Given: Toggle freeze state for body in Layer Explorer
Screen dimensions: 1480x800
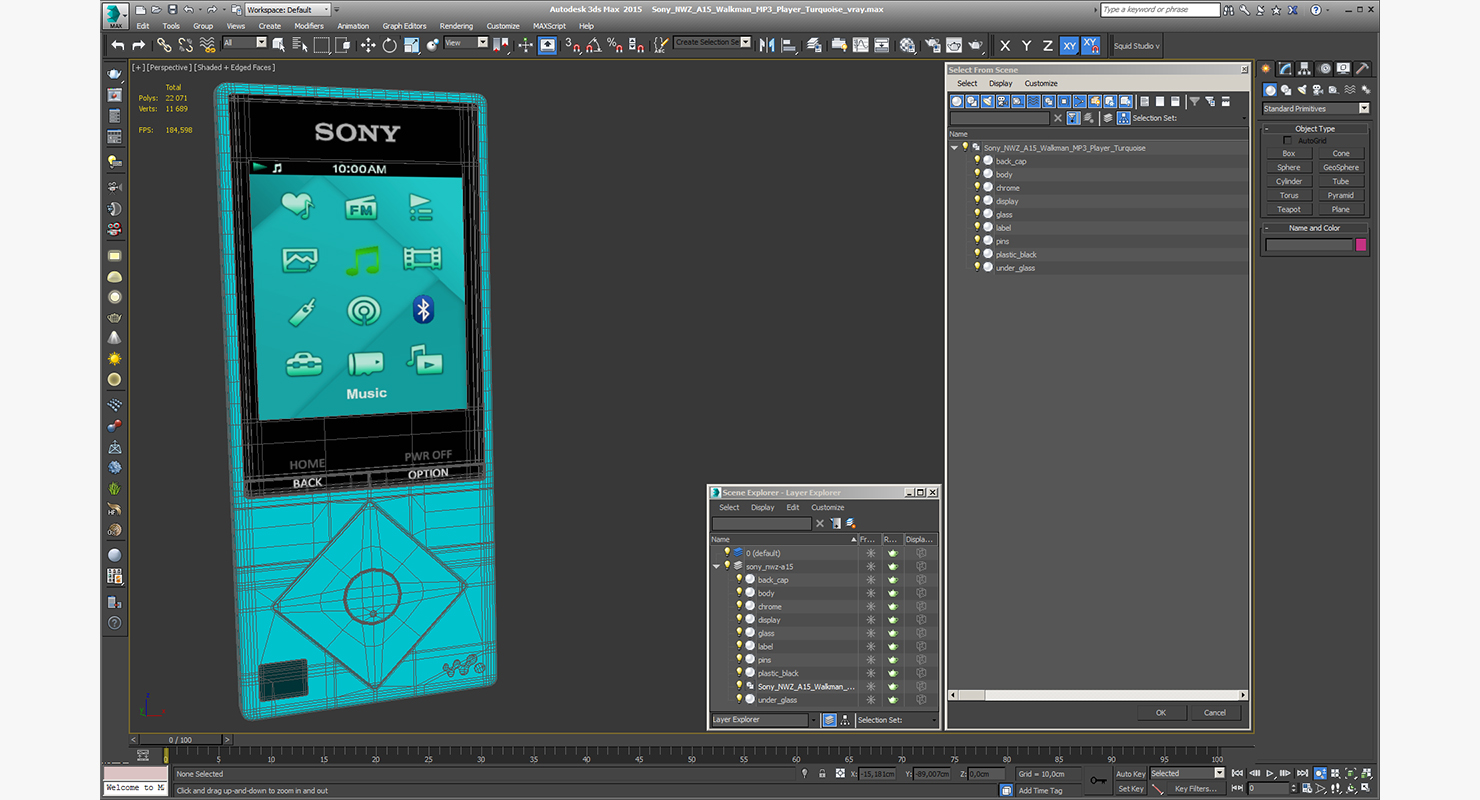Looking at the screenshot, I should [870, 593].
